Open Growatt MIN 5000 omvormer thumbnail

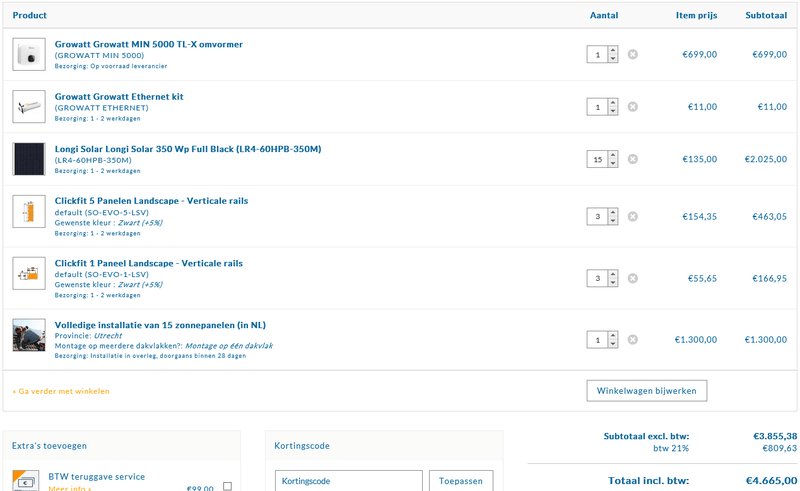point(29,54)
